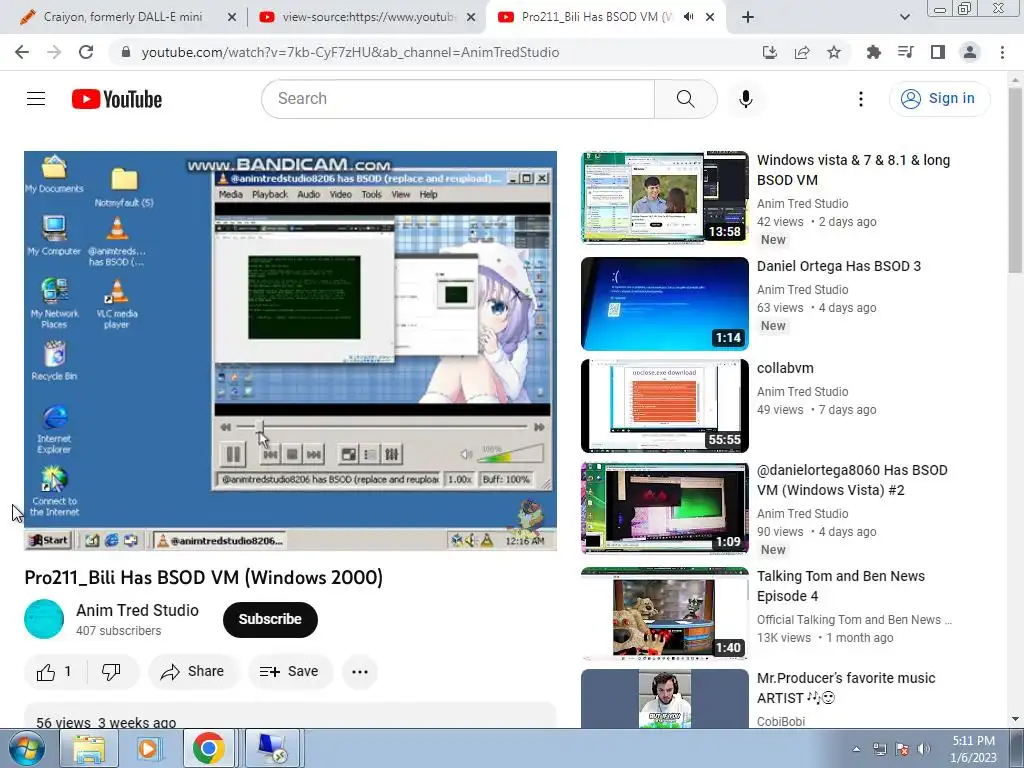Go to the YouTube home logo
Image resolution: width=1024 pixels, height=768 pixels.
tap(117, 99)
